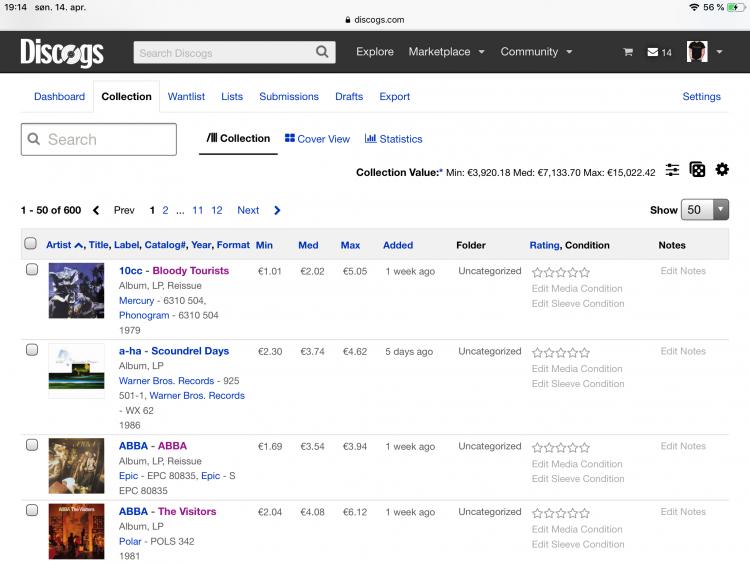The height and width of the screenshot is (563, 750).
Task: Open the Polar label link
Action: 130,541
